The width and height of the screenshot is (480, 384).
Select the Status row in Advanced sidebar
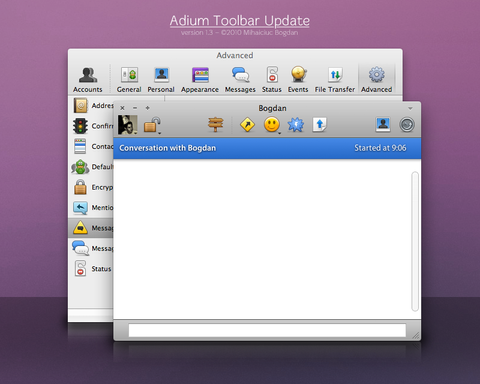91,269
